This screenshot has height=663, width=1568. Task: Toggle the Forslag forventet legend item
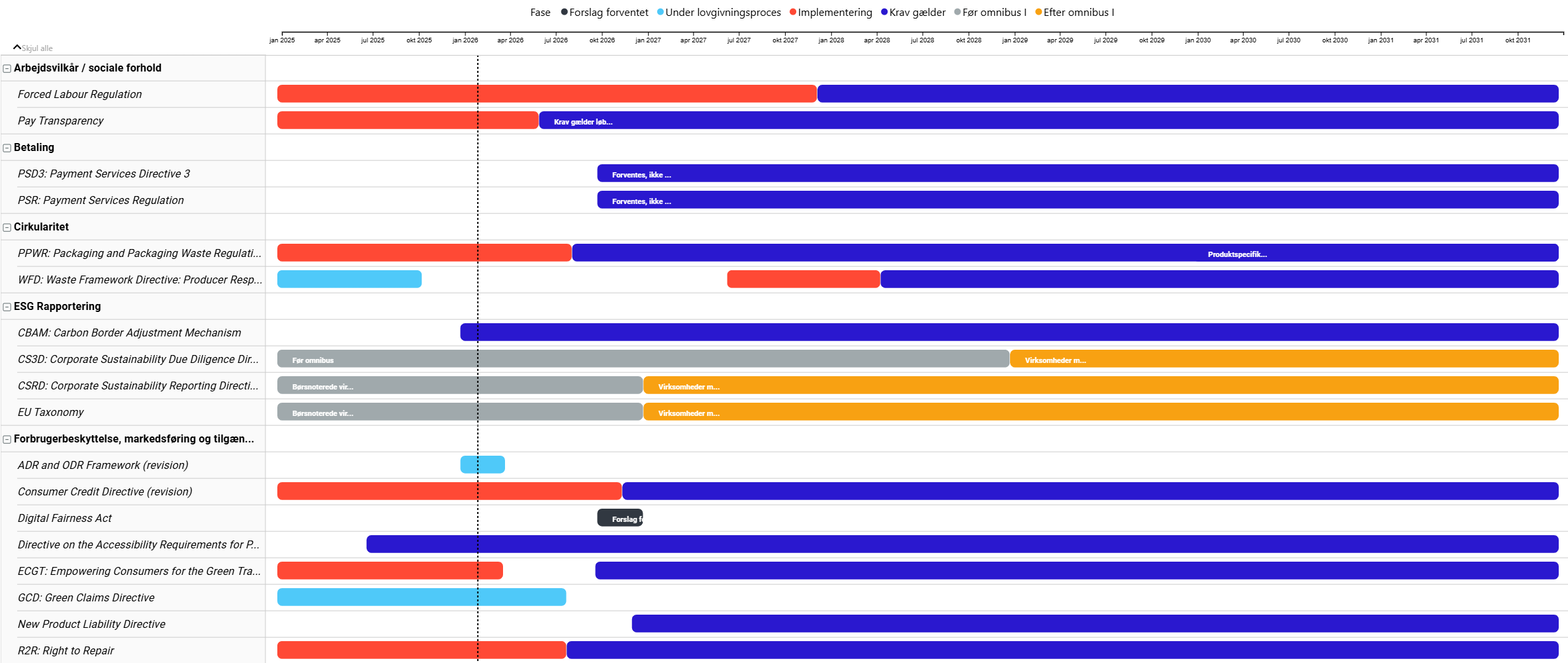click(x=604, y=13)
